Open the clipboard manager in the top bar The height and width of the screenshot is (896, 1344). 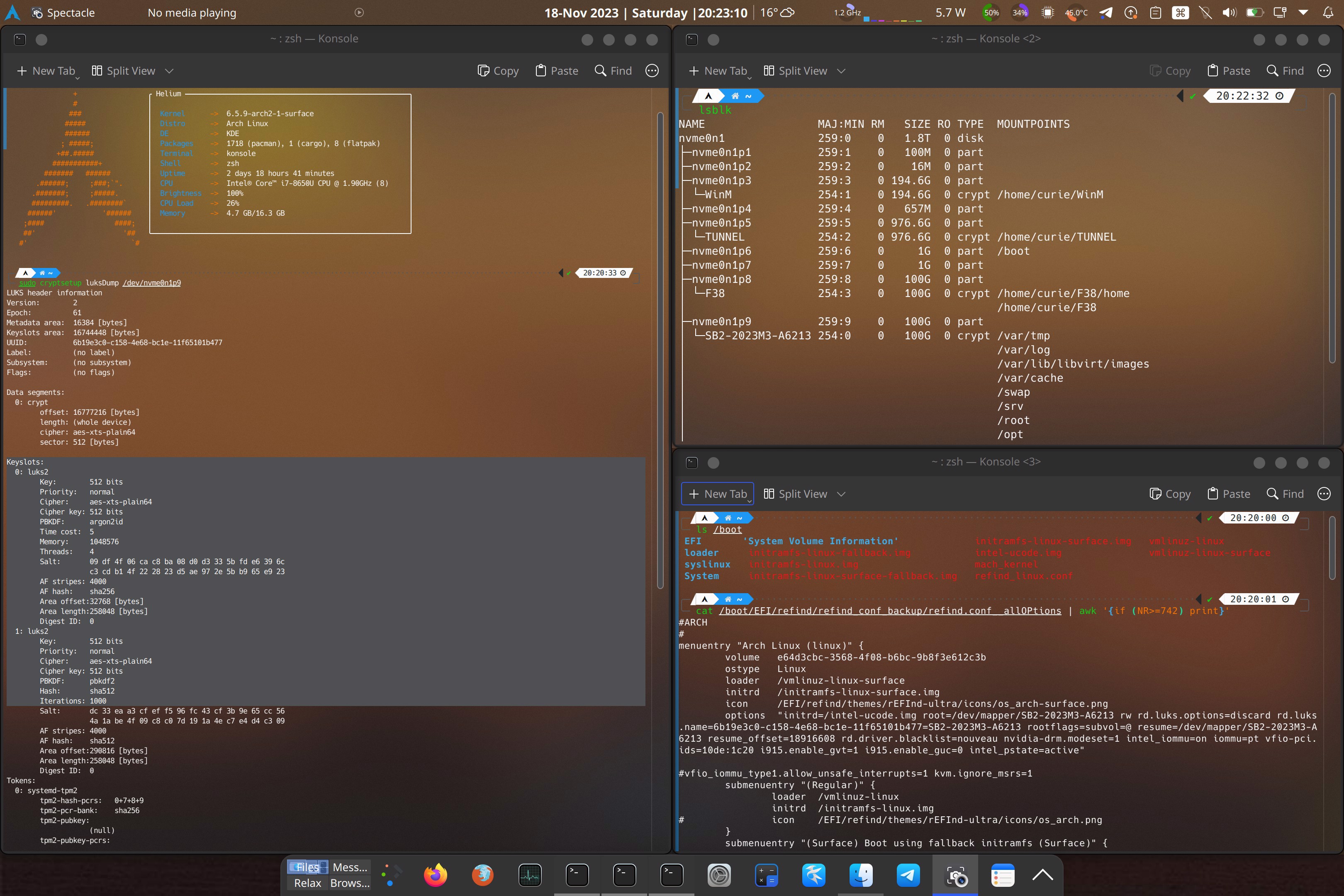click(x=1155, y=12)
